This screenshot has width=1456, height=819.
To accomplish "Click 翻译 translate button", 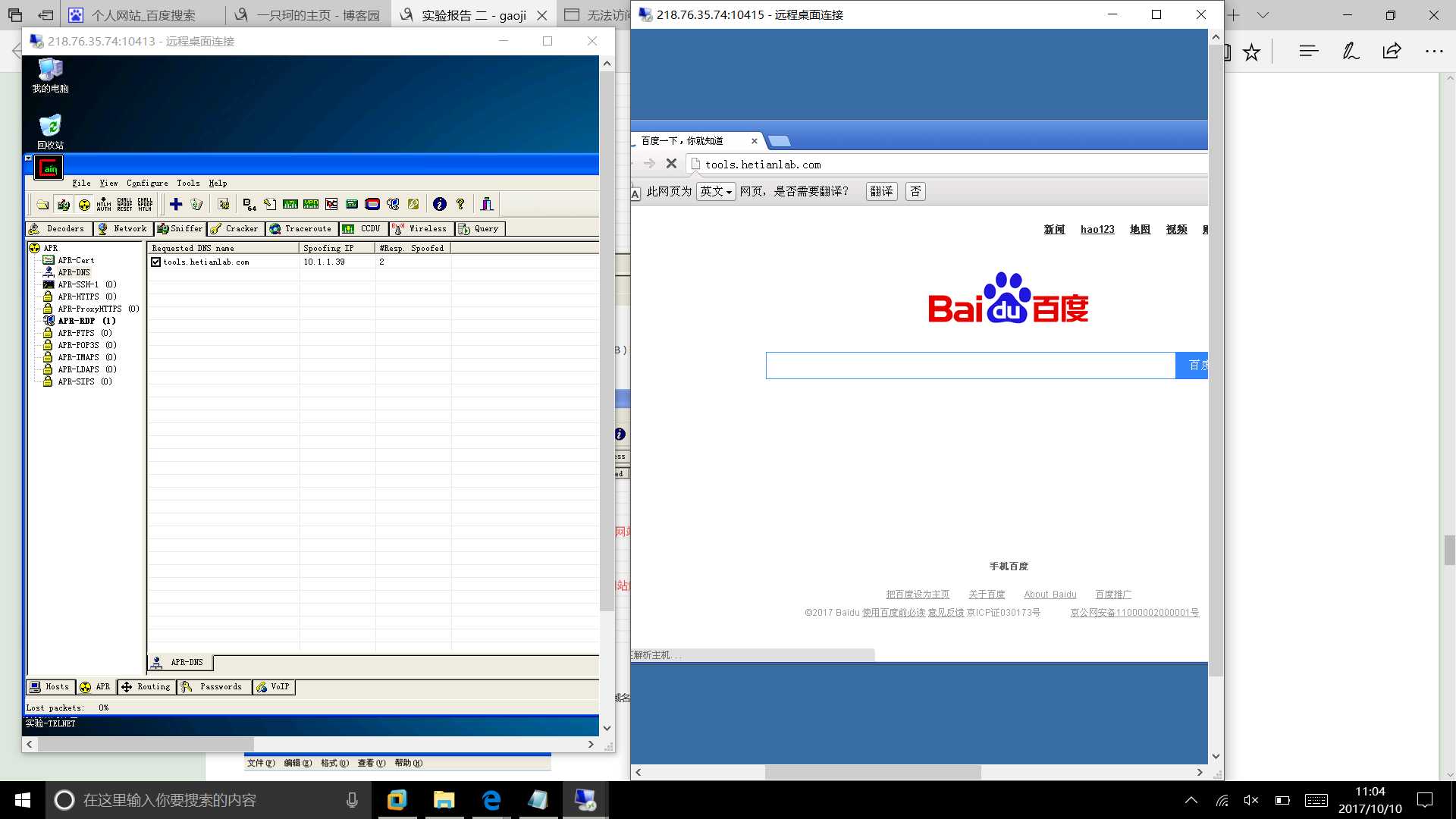I will (x=881, y=192).
